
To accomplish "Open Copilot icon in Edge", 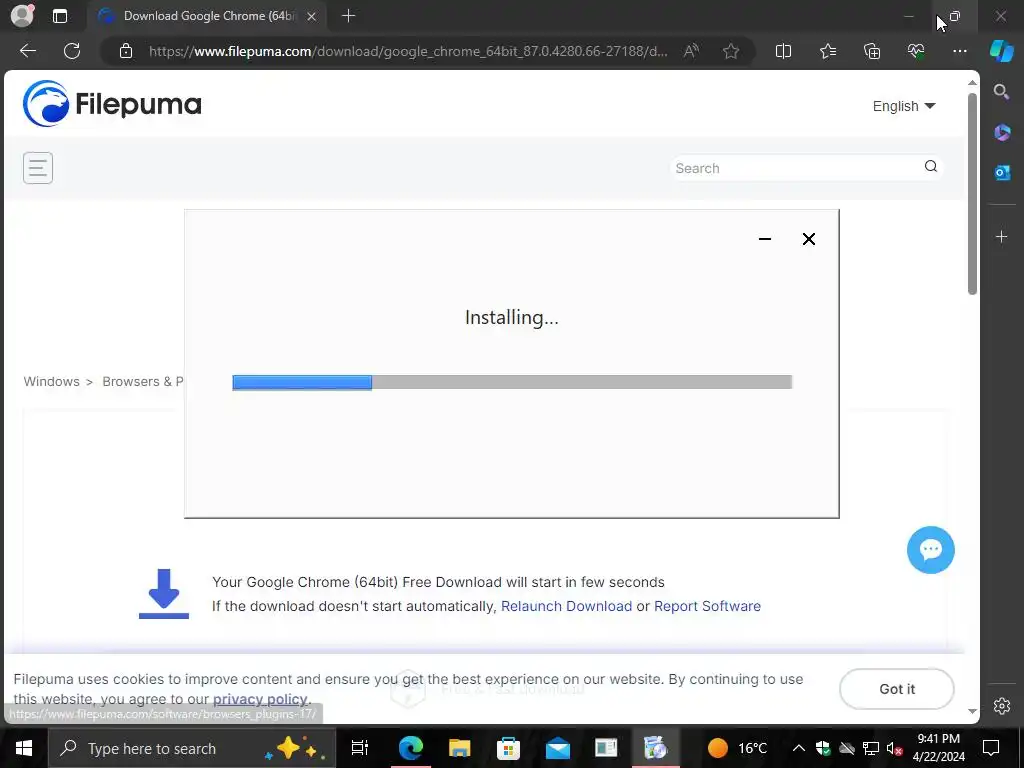I will click(x=1002, y=51).
